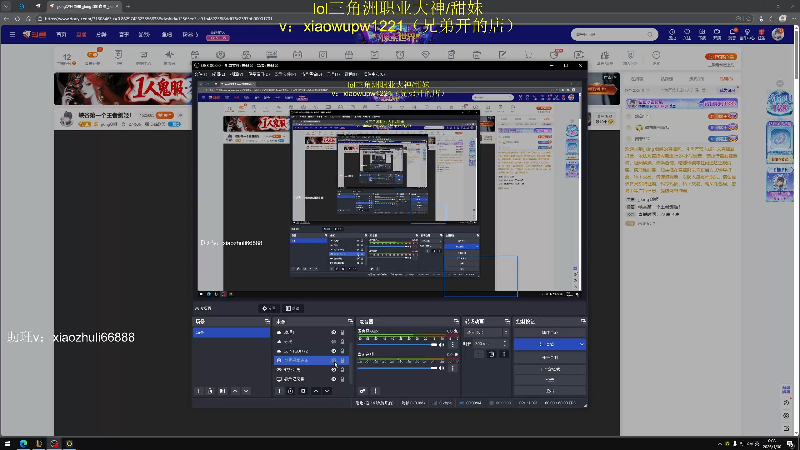Screen dimensions: 800x450
Task: Open the mixer panel bottom options menu
Action: coord(375,391)
